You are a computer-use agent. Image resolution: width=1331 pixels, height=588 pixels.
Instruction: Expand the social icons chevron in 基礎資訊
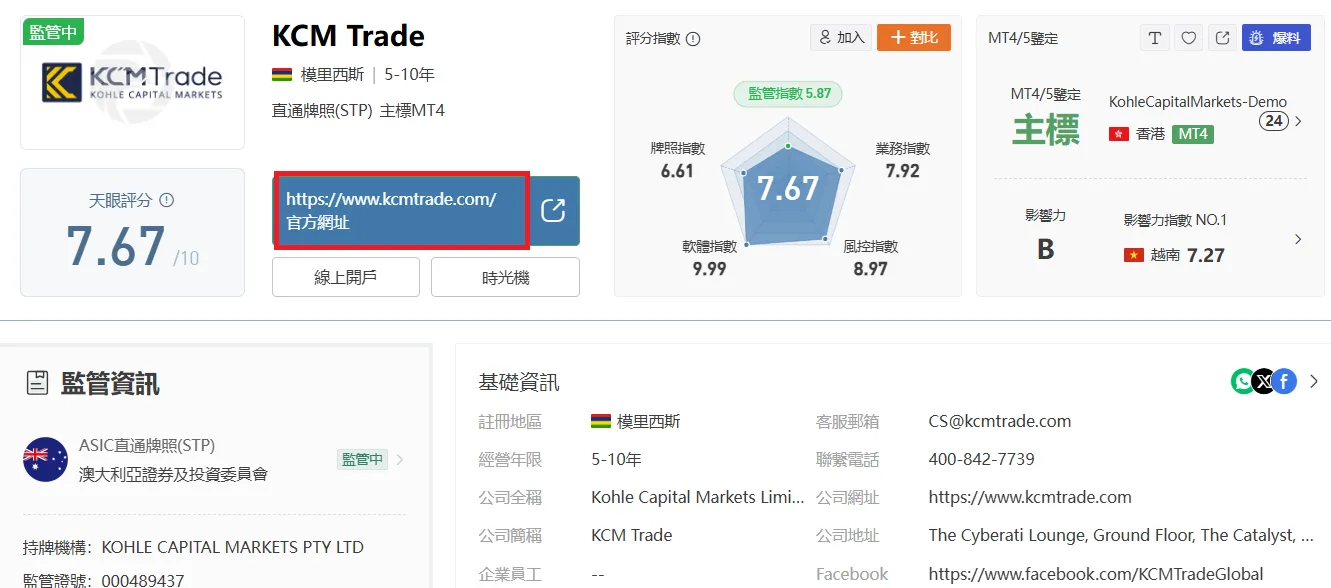coord(1314,381)
